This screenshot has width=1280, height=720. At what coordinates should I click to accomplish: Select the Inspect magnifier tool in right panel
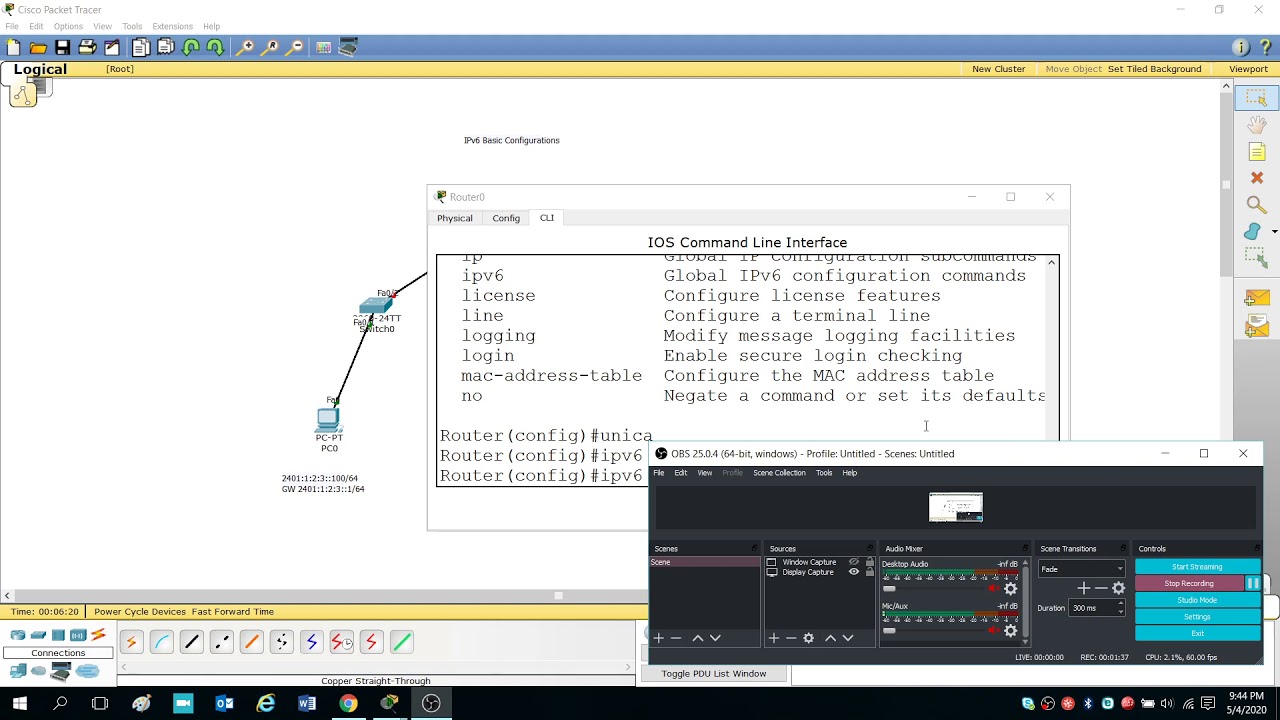tap(1255, 205)
